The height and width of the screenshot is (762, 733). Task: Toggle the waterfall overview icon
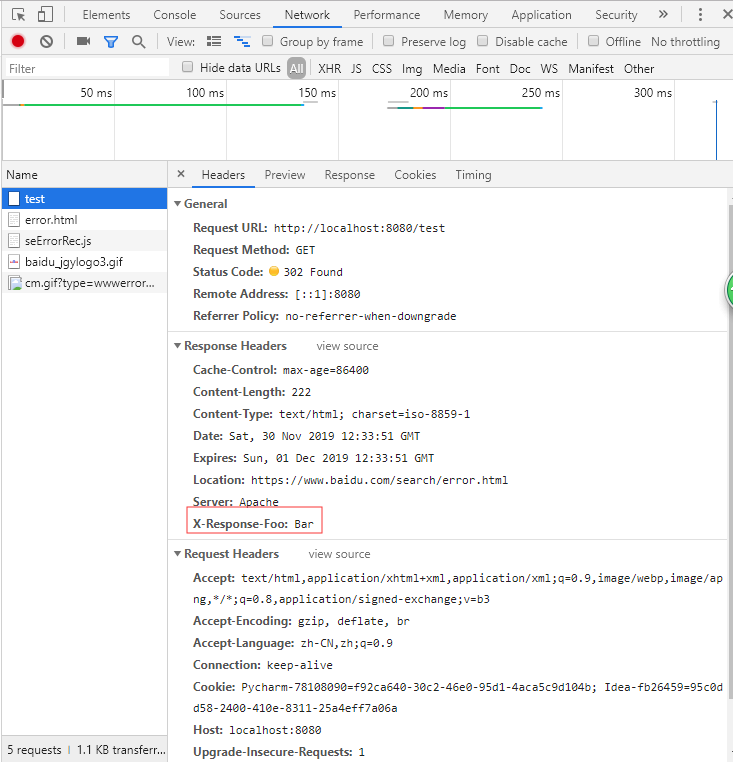point(242,42)
